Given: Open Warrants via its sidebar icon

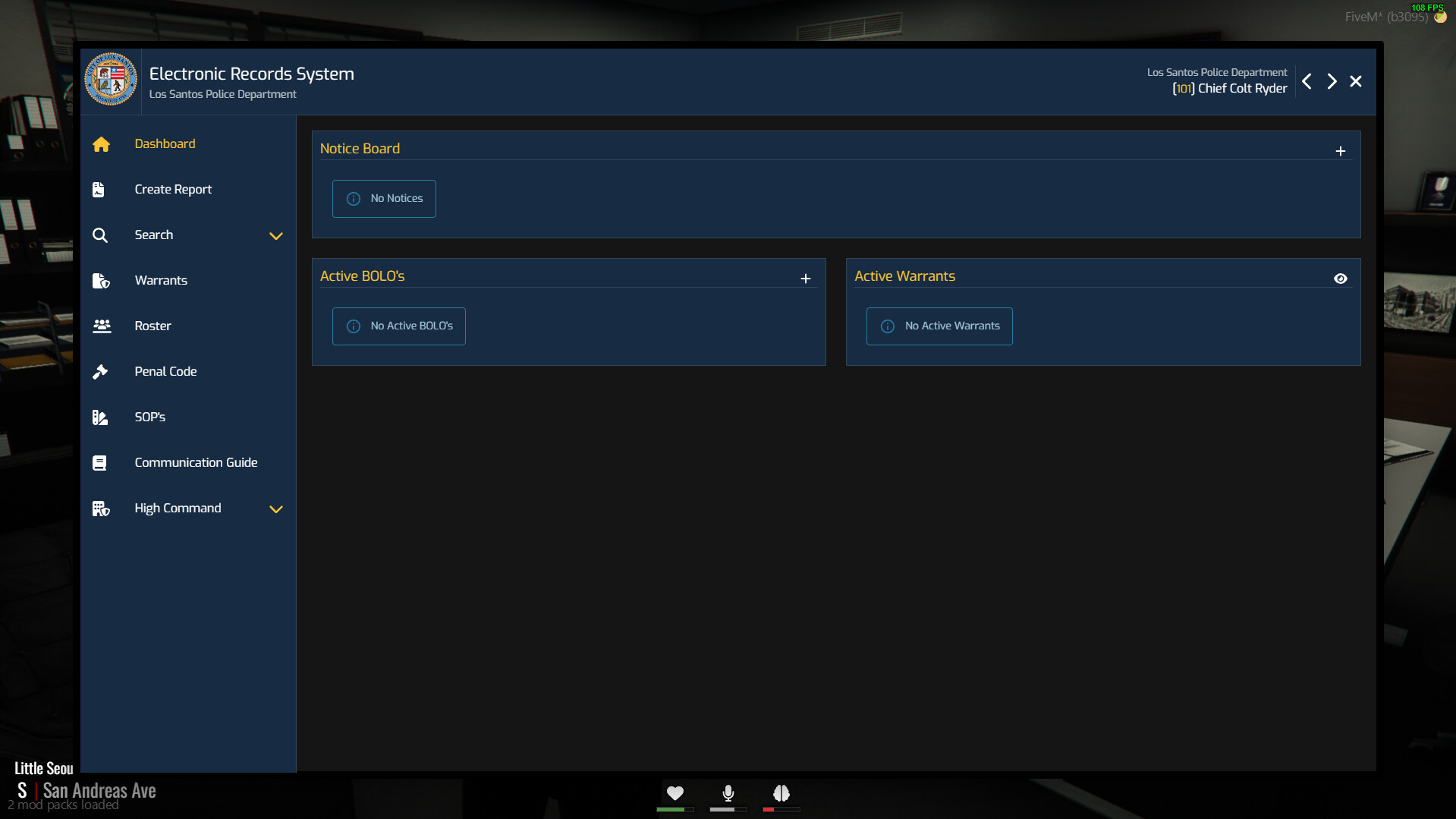Looking at the screenshot, I should pos(101,280).
